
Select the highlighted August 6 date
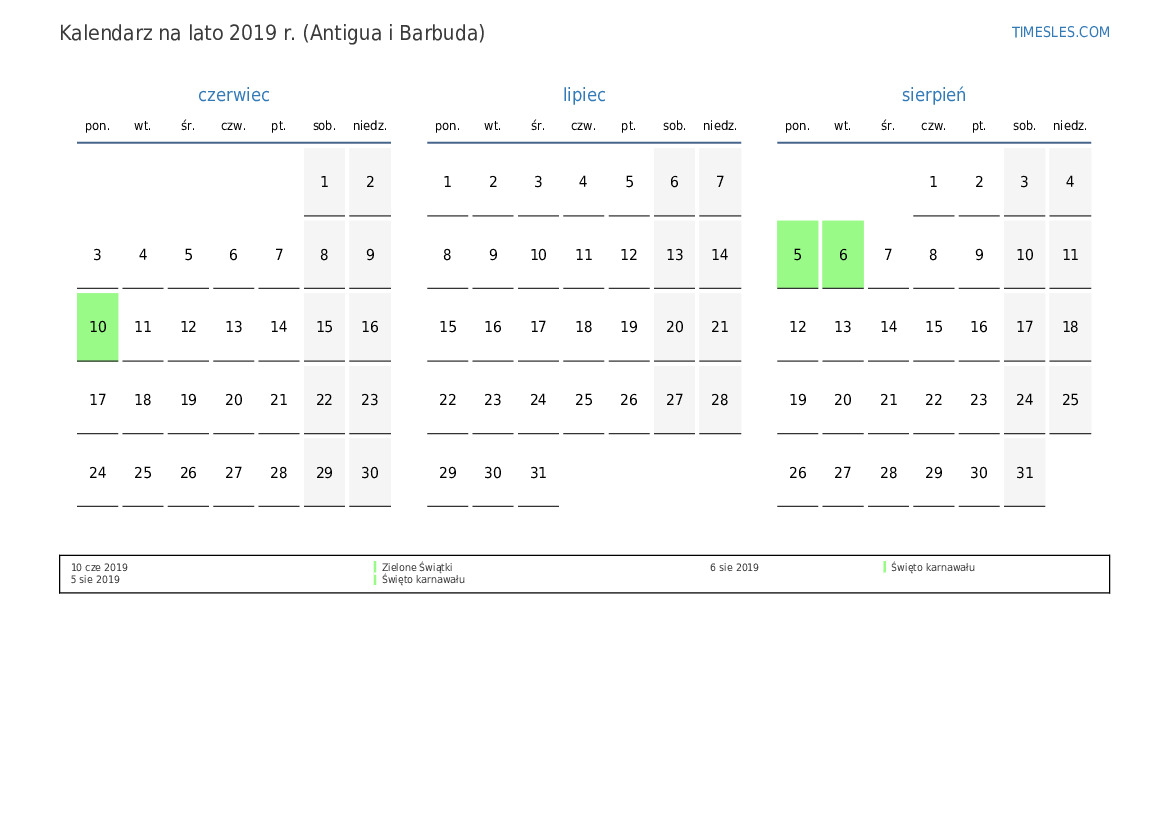(x=843, y=255)
